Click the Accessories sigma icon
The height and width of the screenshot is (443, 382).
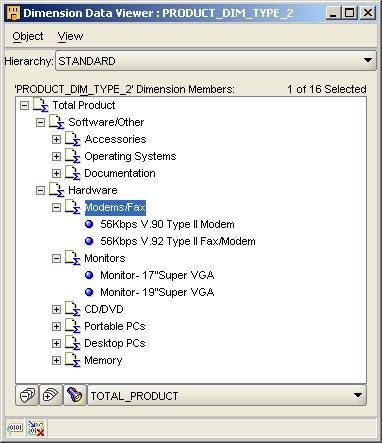(73, 139)
